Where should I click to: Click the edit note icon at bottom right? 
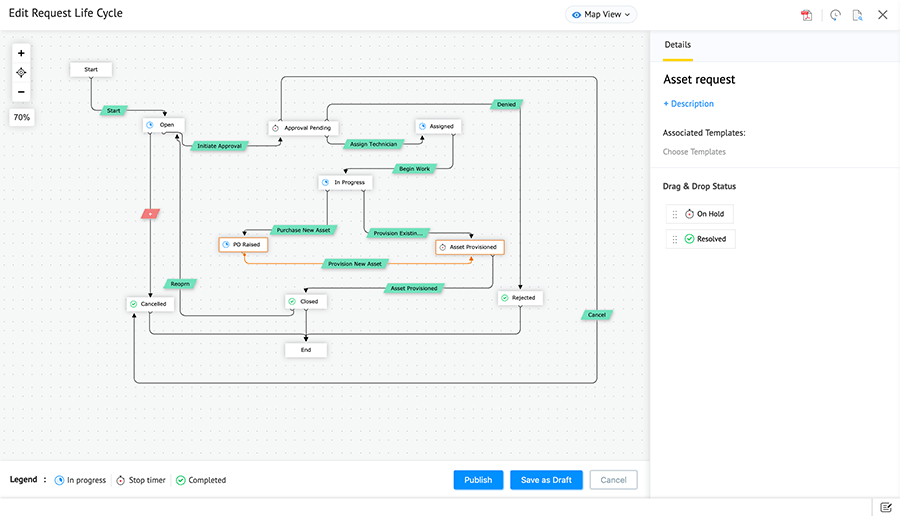point(886,507)
